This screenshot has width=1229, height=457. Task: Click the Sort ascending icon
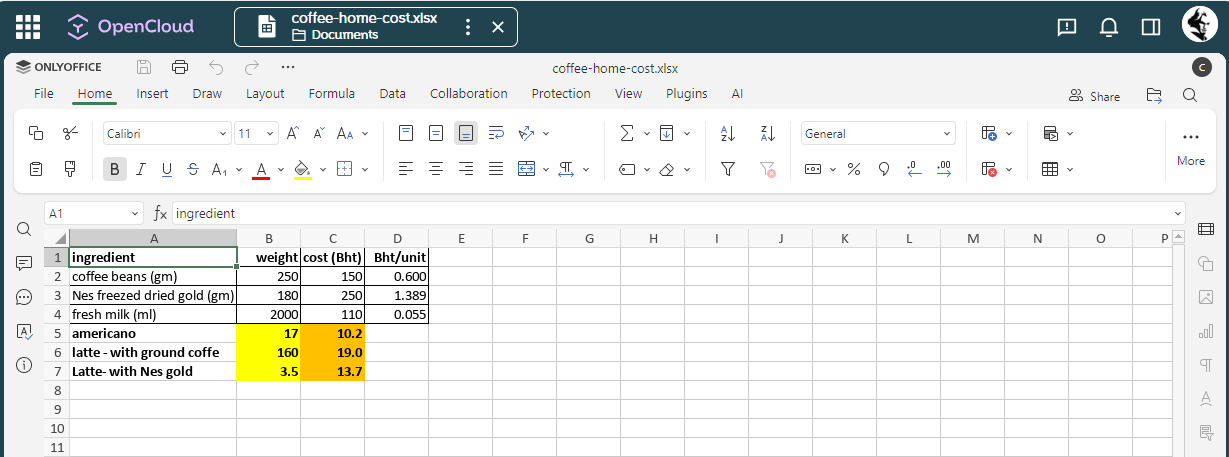pyautogui.click(x=728, y=133)
